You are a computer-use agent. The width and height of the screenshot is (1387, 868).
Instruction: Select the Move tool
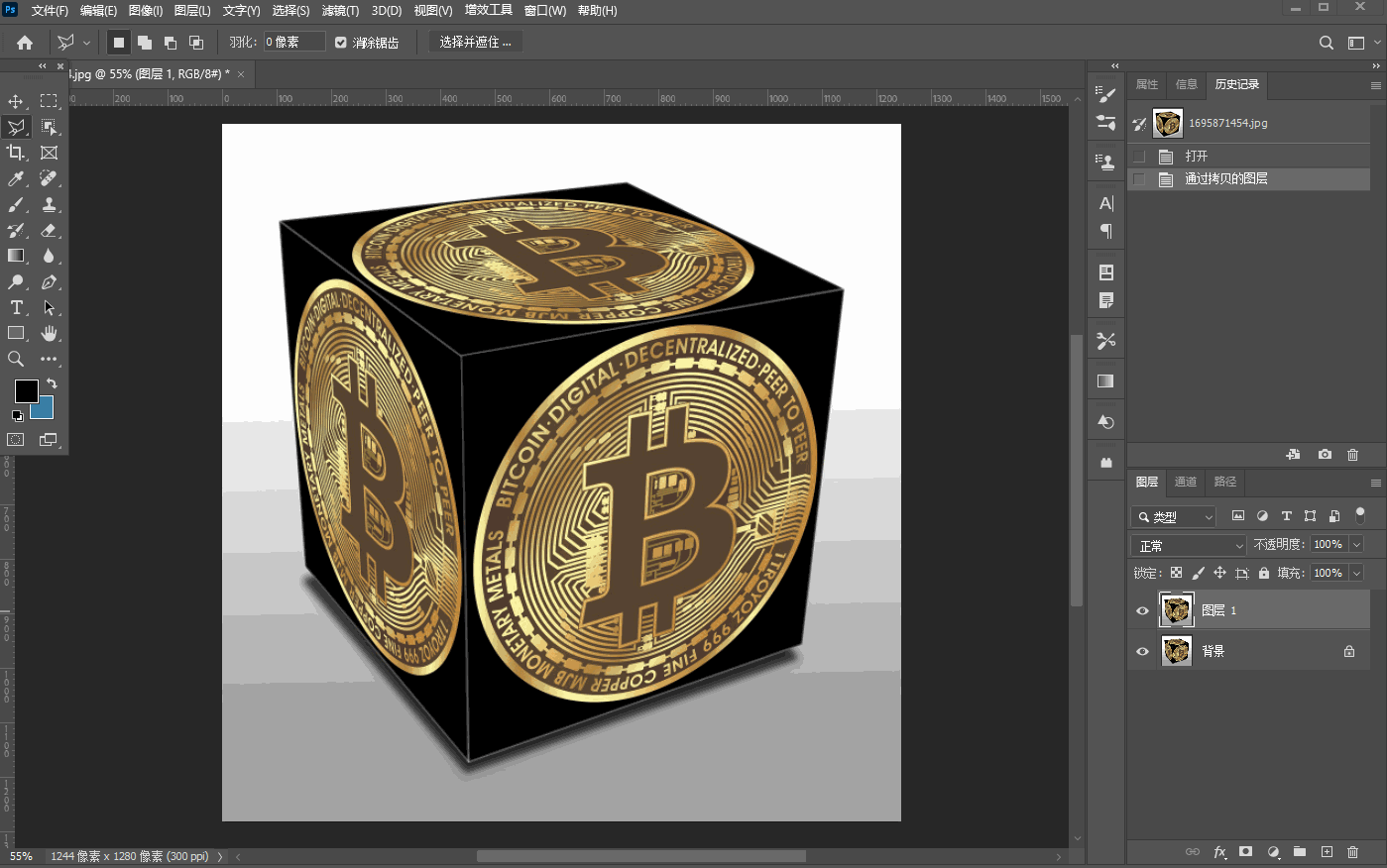(x=16, y=101)
